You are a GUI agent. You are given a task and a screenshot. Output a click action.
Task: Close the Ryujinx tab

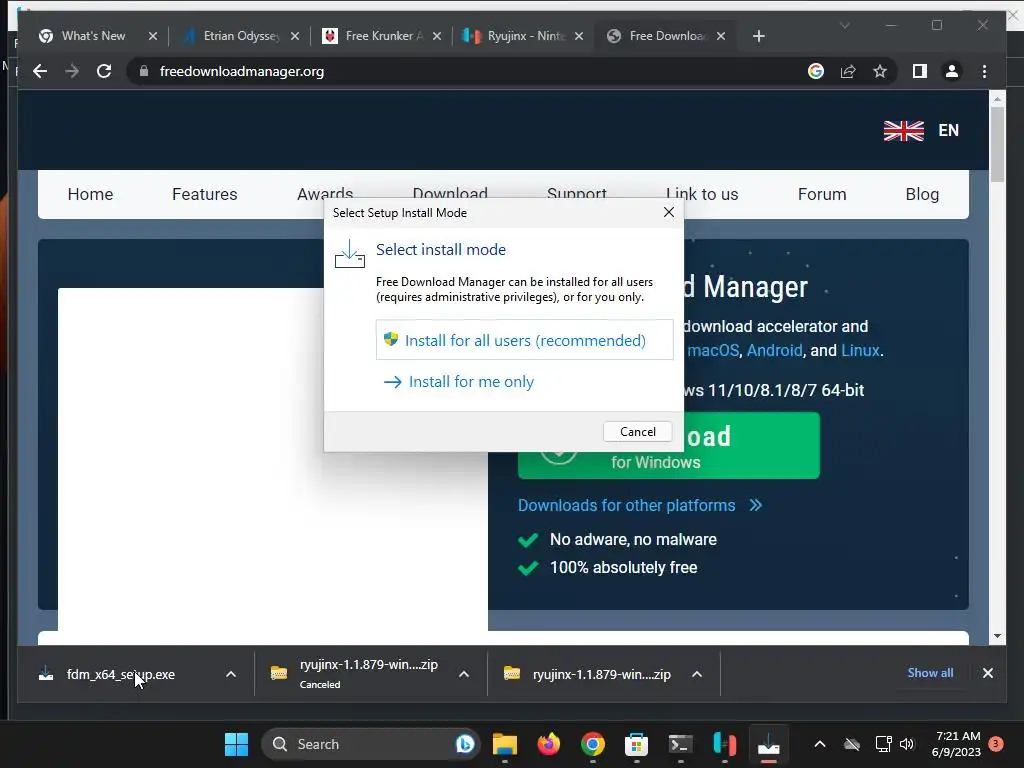click(579, 36)
